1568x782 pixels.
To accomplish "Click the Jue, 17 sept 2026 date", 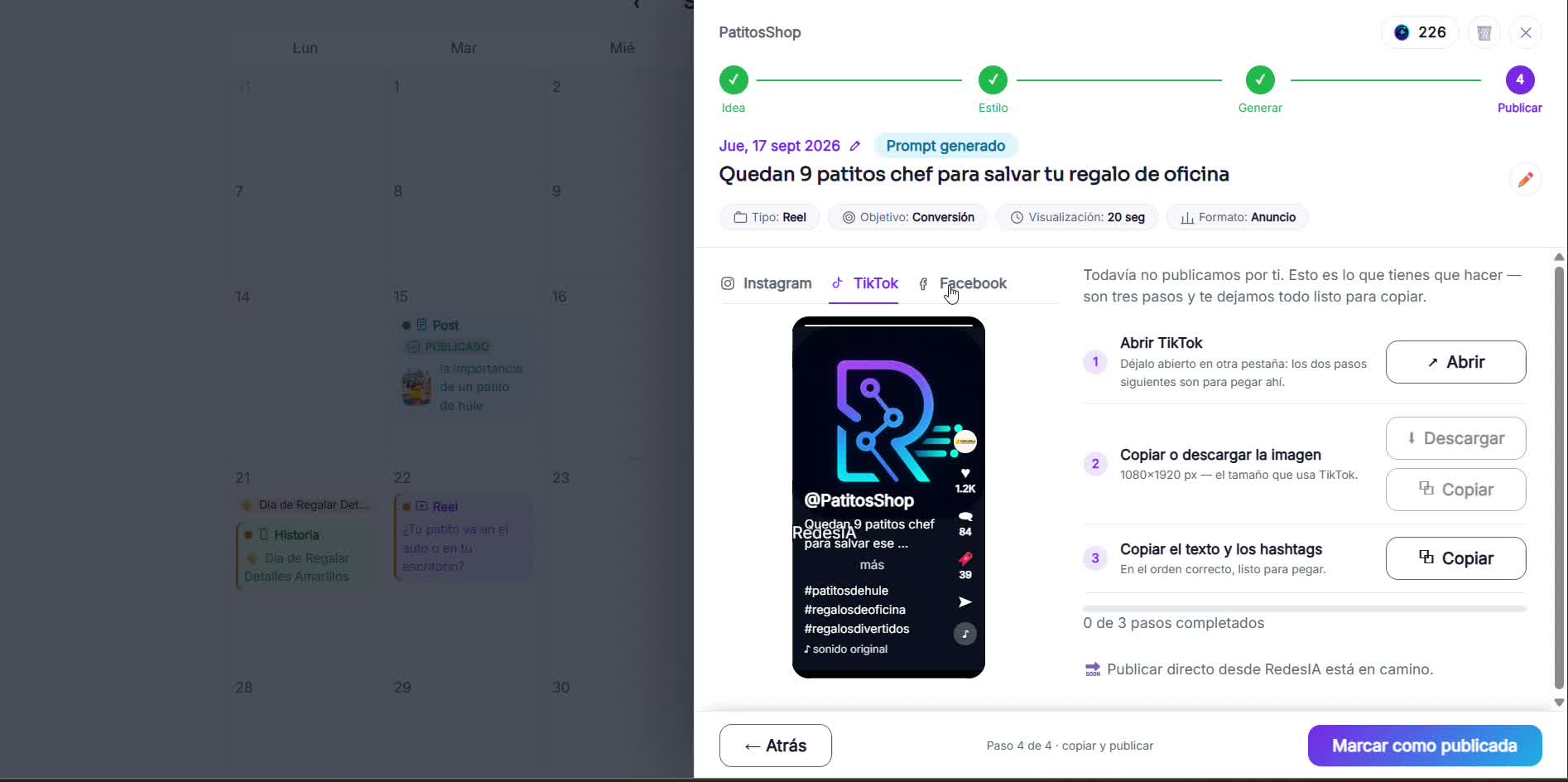I will pyautogui.click(x=779, y=146).
